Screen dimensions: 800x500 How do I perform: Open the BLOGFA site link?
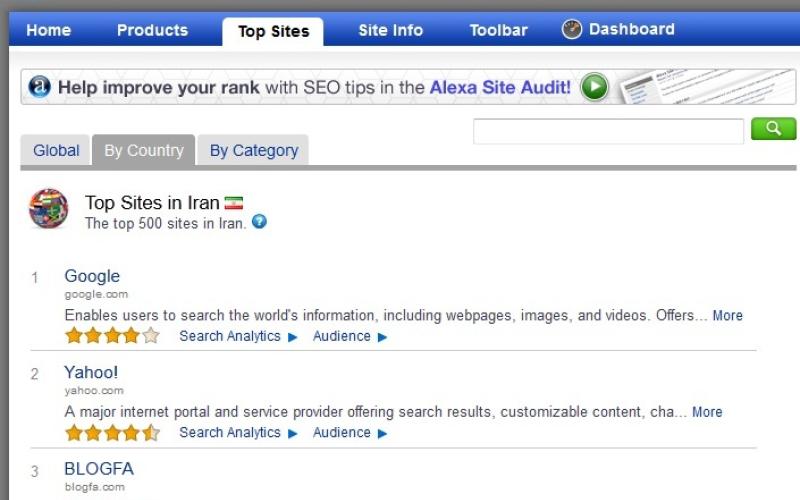point(98,468)
